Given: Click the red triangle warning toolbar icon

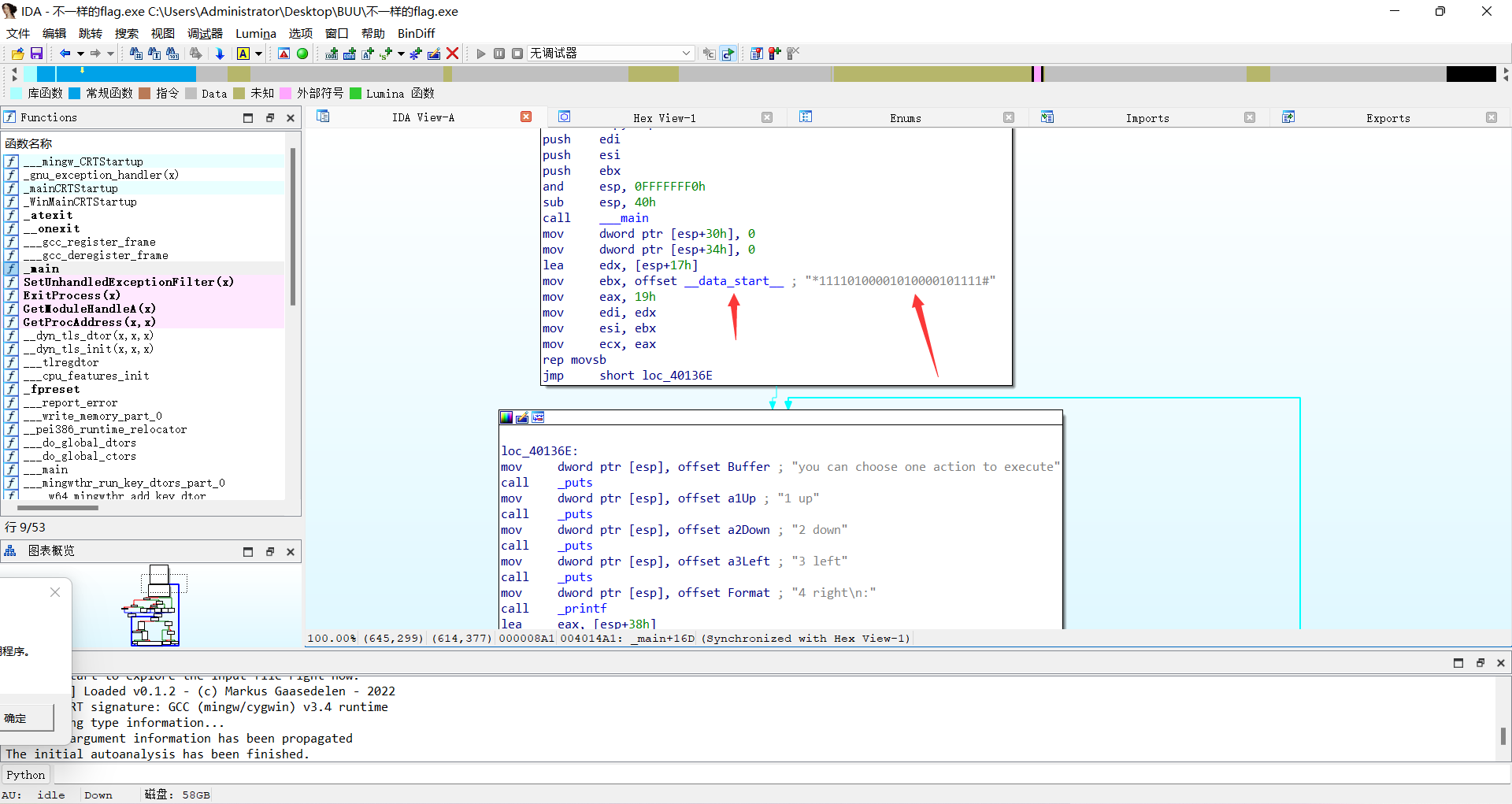Looking at the screenshot, I should coord(283,54).
